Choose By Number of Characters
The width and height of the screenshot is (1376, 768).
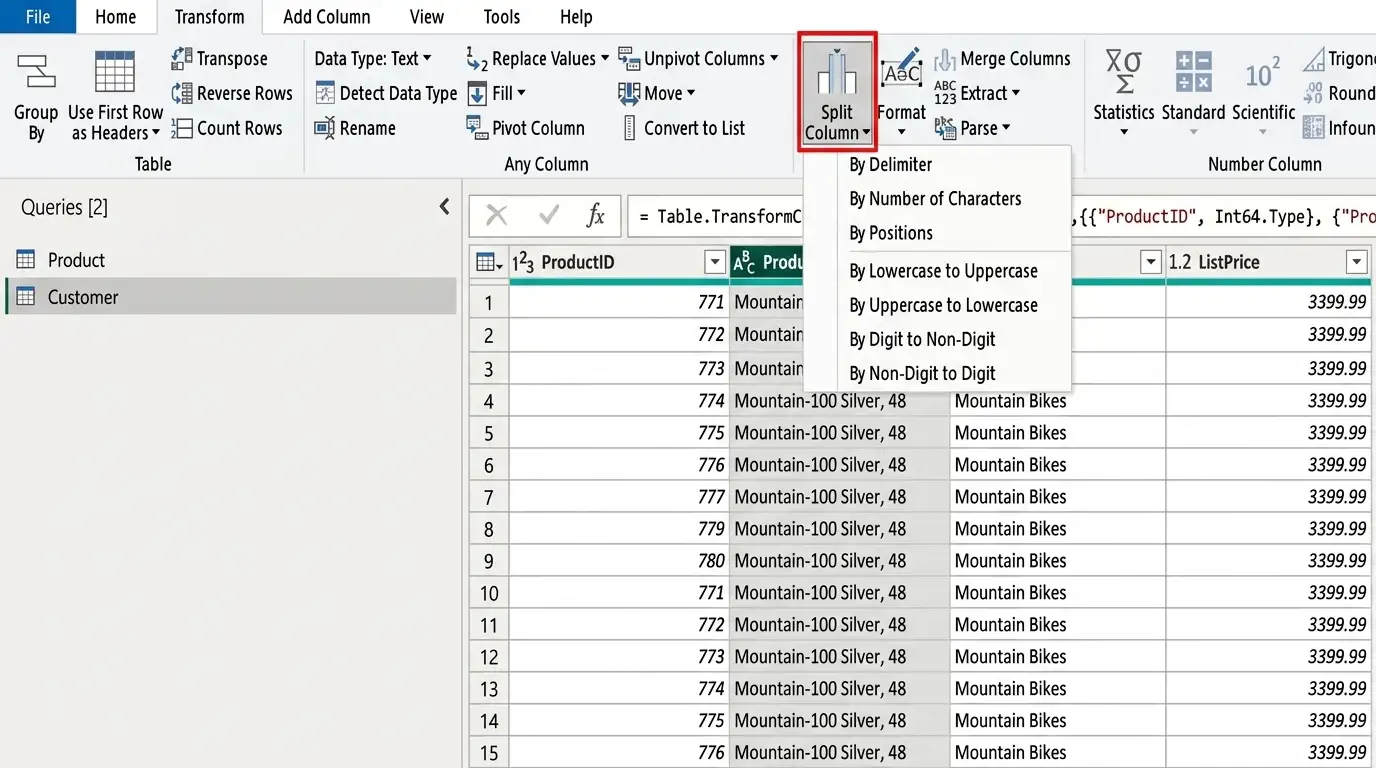(x=937, y=198)
